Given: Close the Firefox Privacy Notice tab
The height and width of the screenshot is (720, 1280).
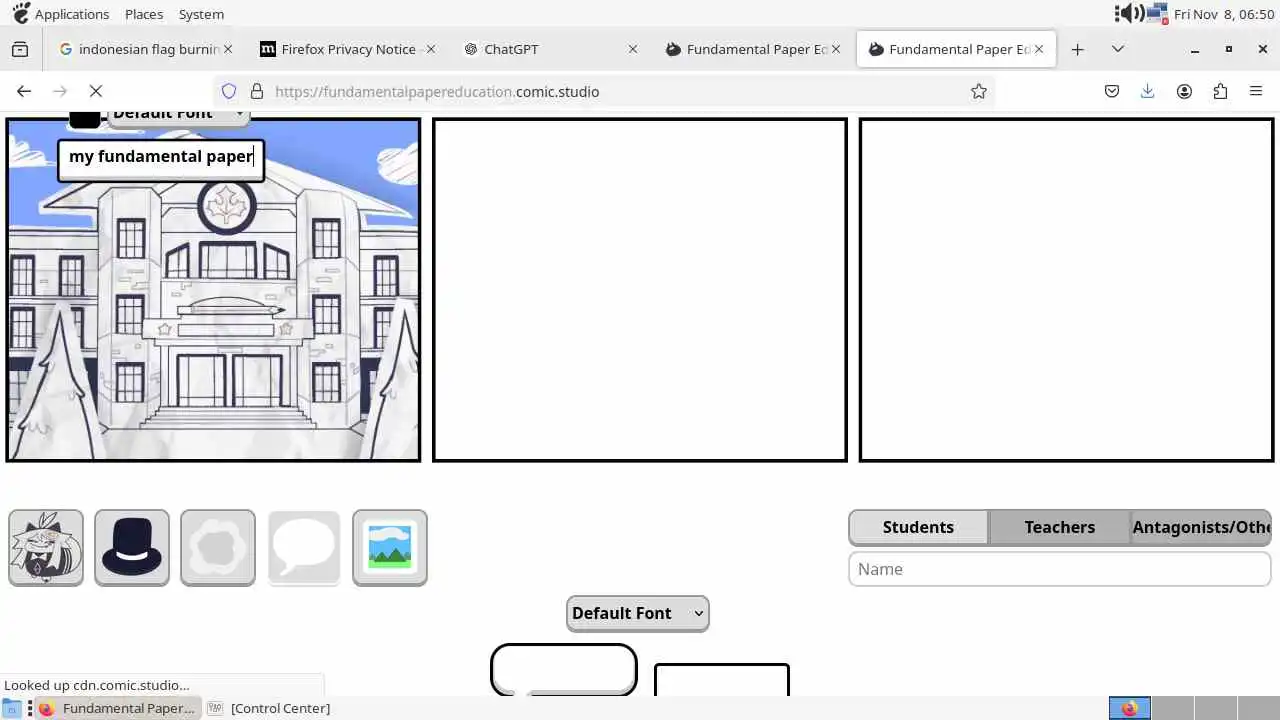Looking at the screenshot, I should [430, 49].
